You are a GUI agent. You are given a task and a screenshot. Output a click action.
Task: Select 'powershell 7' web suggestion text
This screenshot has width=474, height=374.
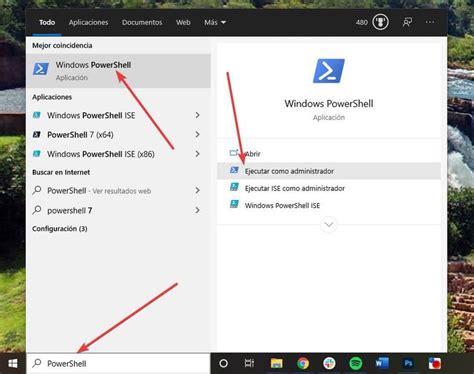tap(70, 211)
